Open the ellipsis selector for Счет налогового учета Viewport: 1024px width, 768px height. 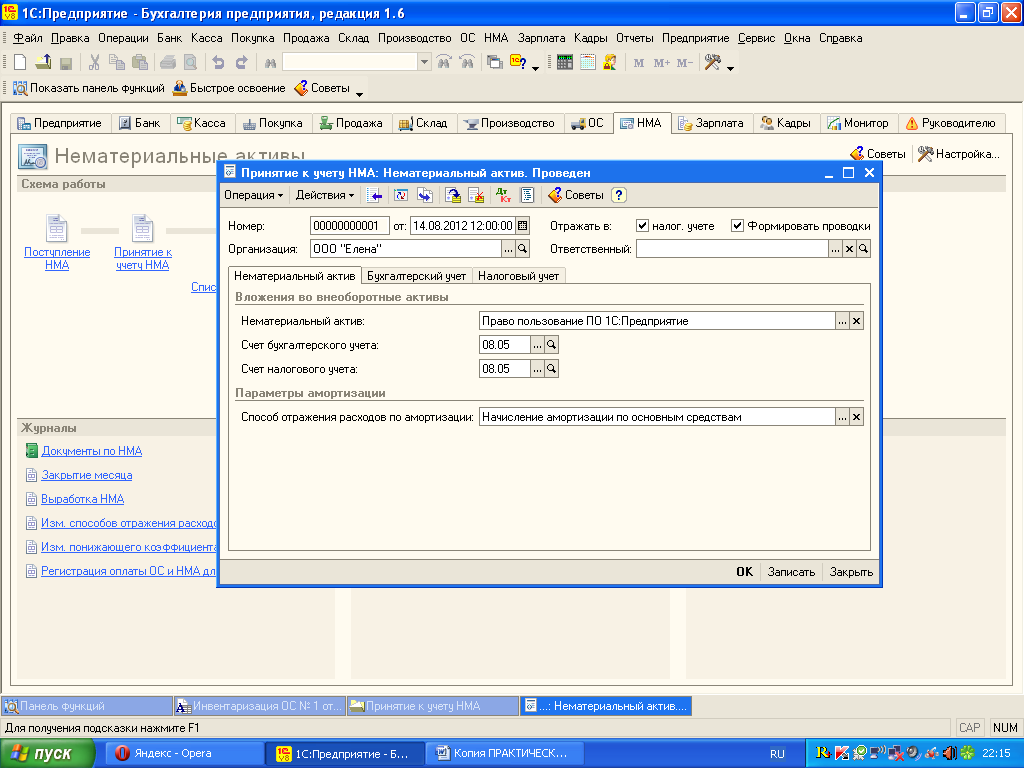coord(537,369)
